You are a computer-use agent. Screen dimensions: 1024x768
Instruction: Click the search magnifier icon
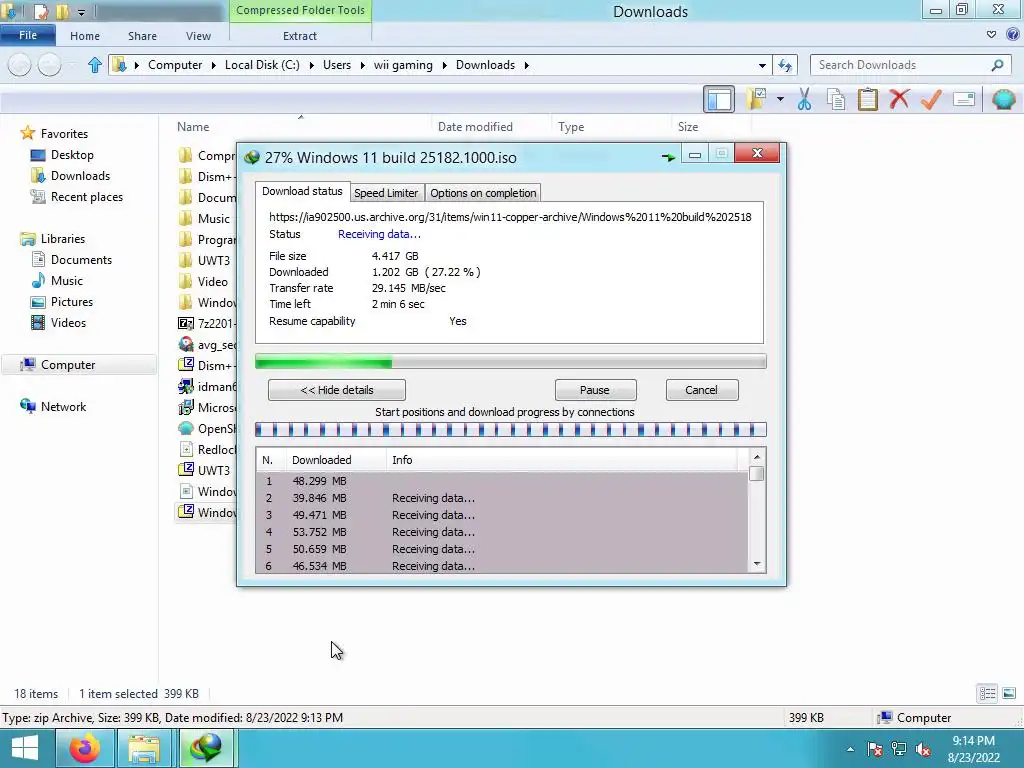997,65
